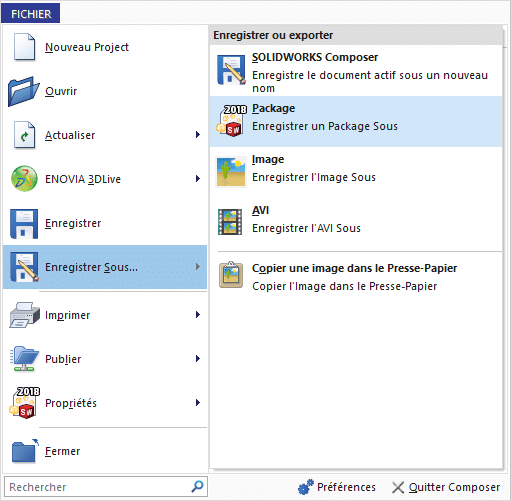Expand the Propriétés submenu arrow
Image resolution: width=512 pixels, height=501 pixels.
198,403
